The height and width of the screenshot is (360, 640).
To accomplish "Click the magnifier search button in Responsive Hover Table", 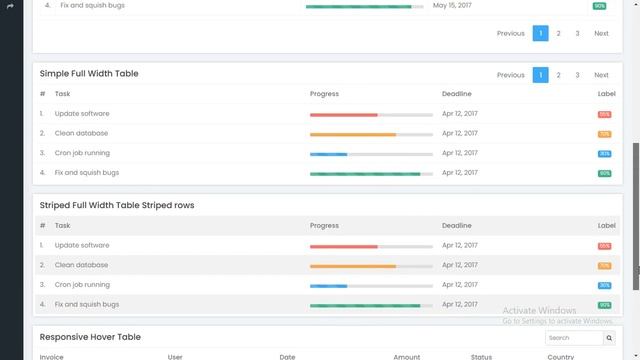I will click(609, 338).
